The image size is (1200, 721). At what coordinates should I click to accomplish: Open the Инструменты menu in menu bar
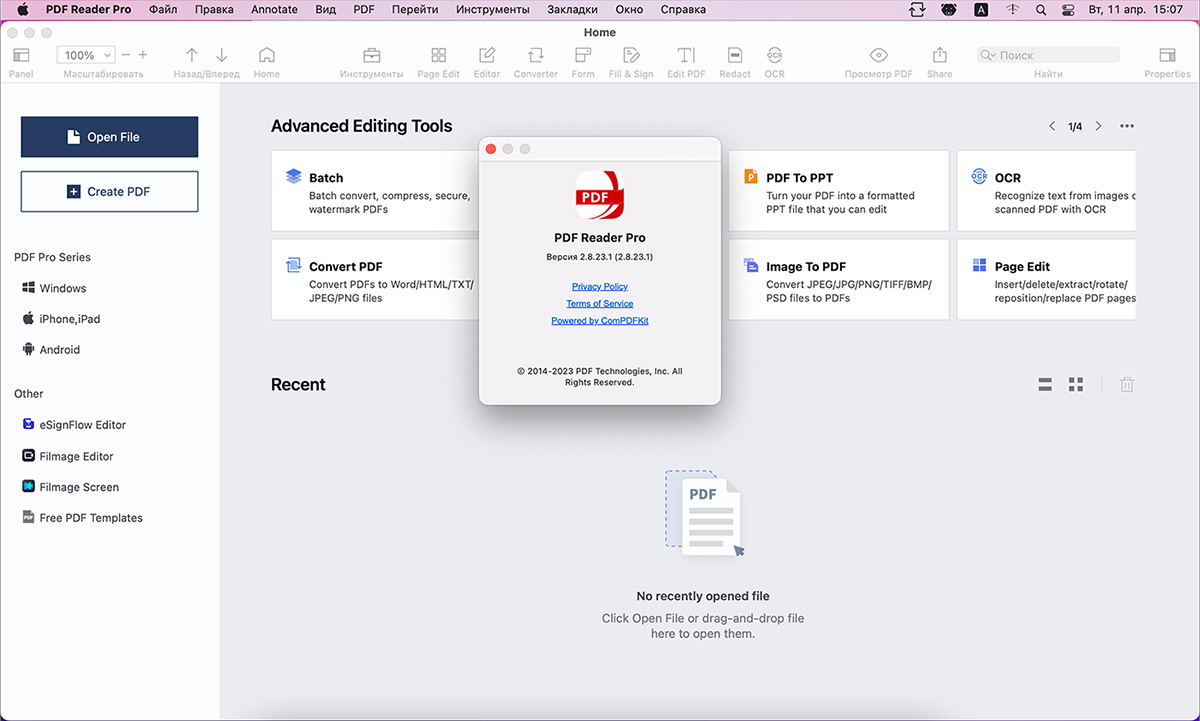(x=493, y=10)
